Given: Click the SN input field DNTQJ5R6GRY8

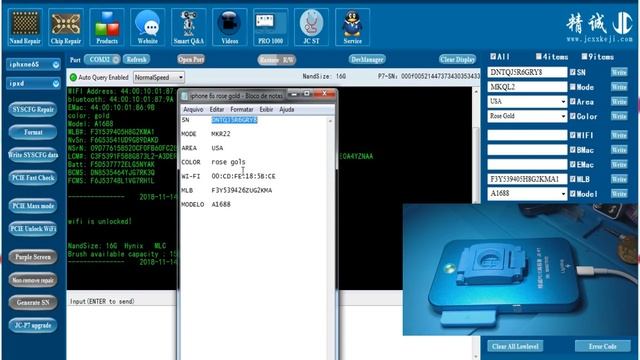Looking at the screenshot, I should (x=527, y=72).
